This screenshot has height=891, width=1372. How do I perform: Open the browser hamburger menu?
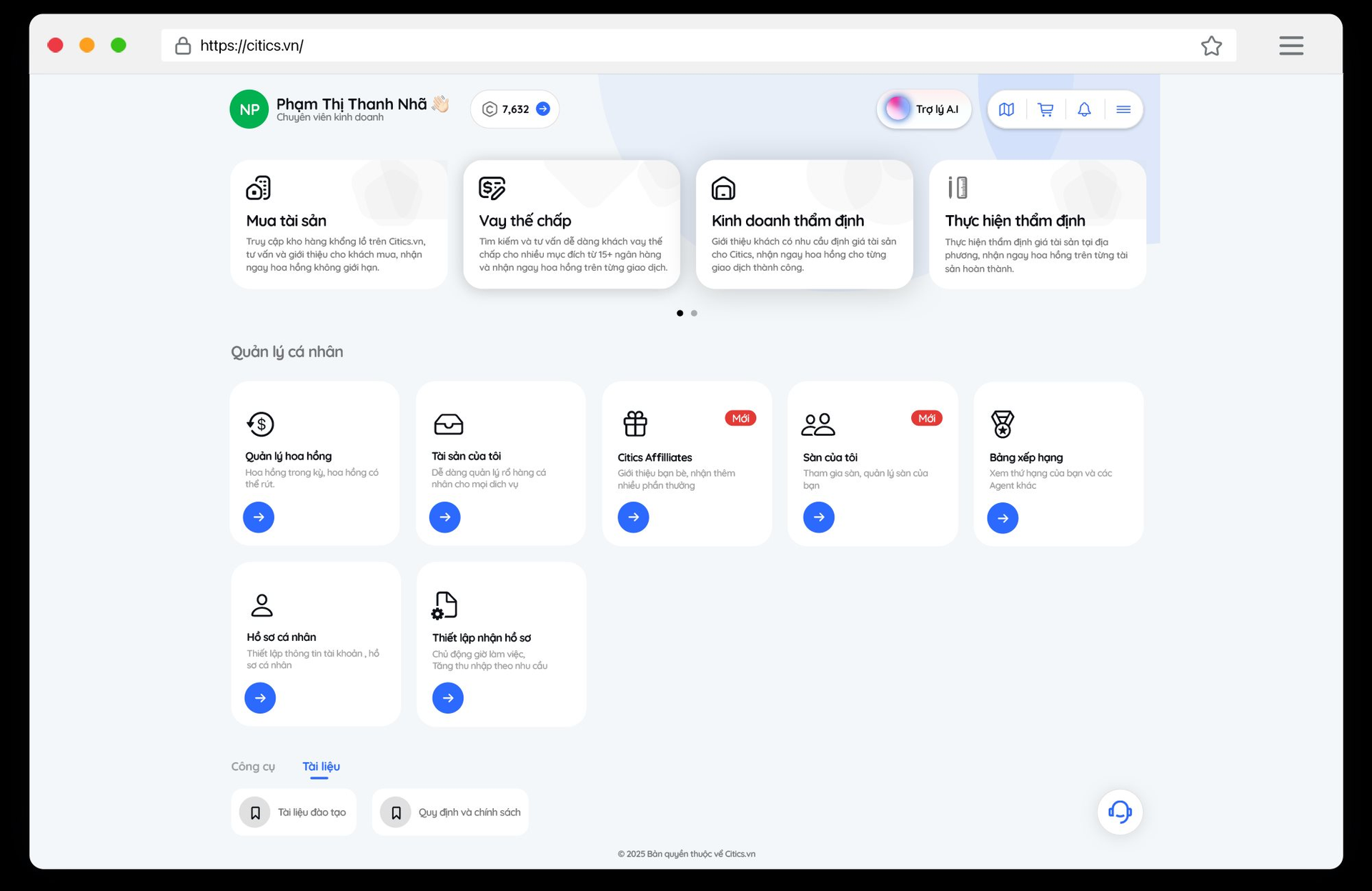[1291, 46]
